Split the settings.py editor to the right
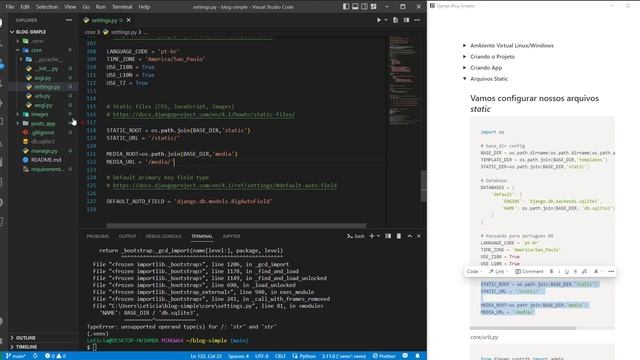The width and height of the screenshot is (640, 360). click(406, 20)
